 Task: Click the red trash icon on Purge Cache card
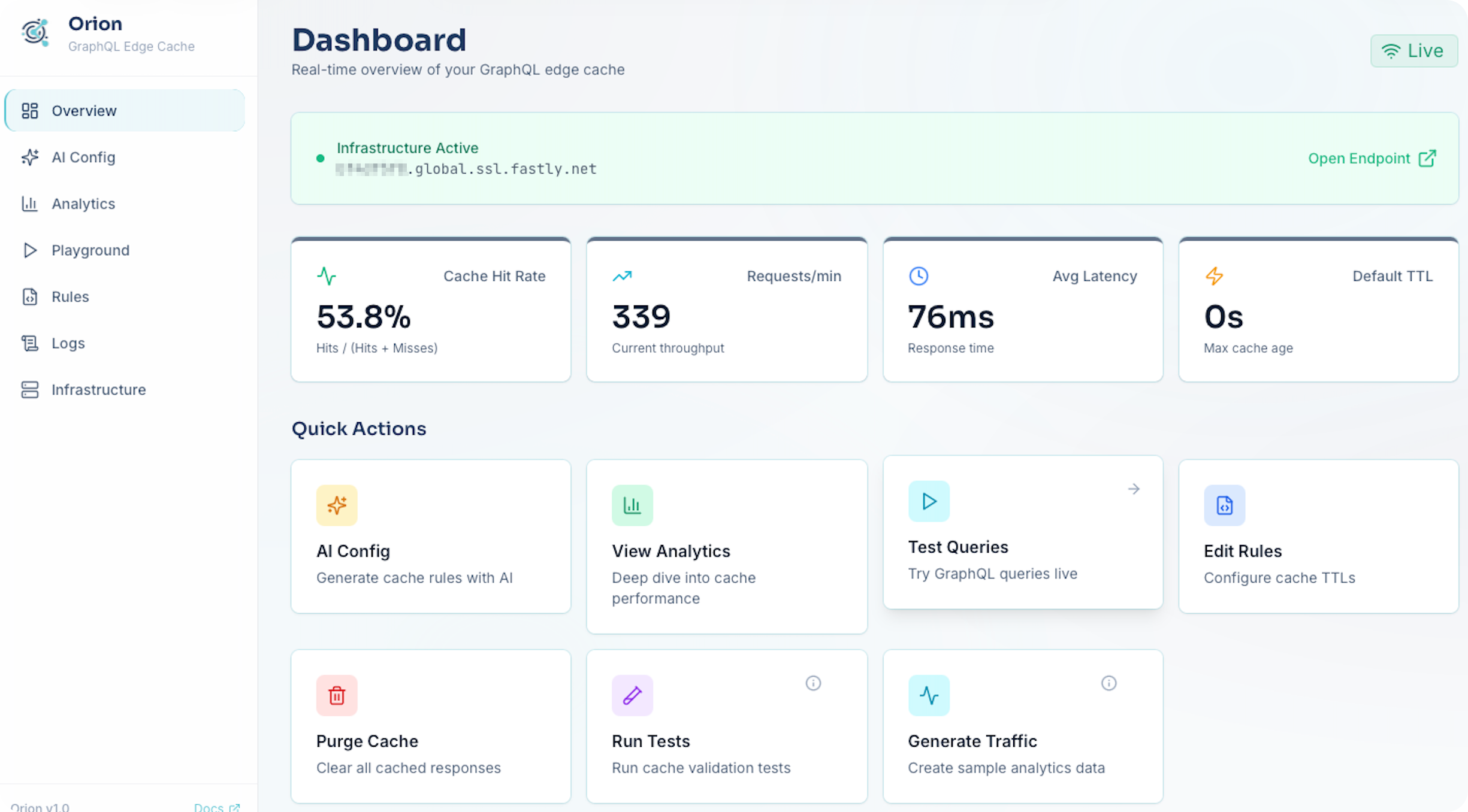coord(337,695)
